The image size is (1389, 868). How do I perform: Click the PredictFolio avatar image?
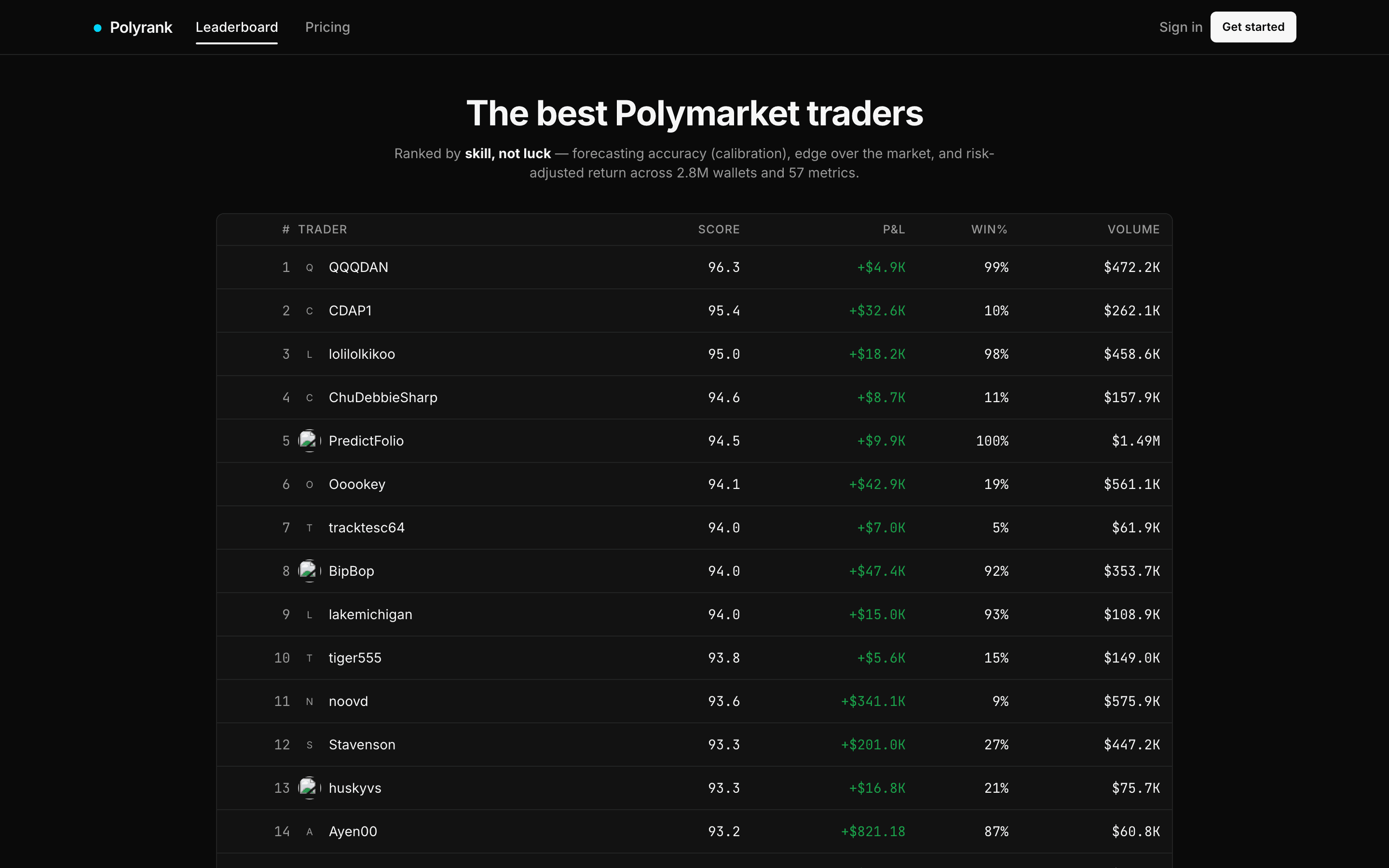pos(309,441)
